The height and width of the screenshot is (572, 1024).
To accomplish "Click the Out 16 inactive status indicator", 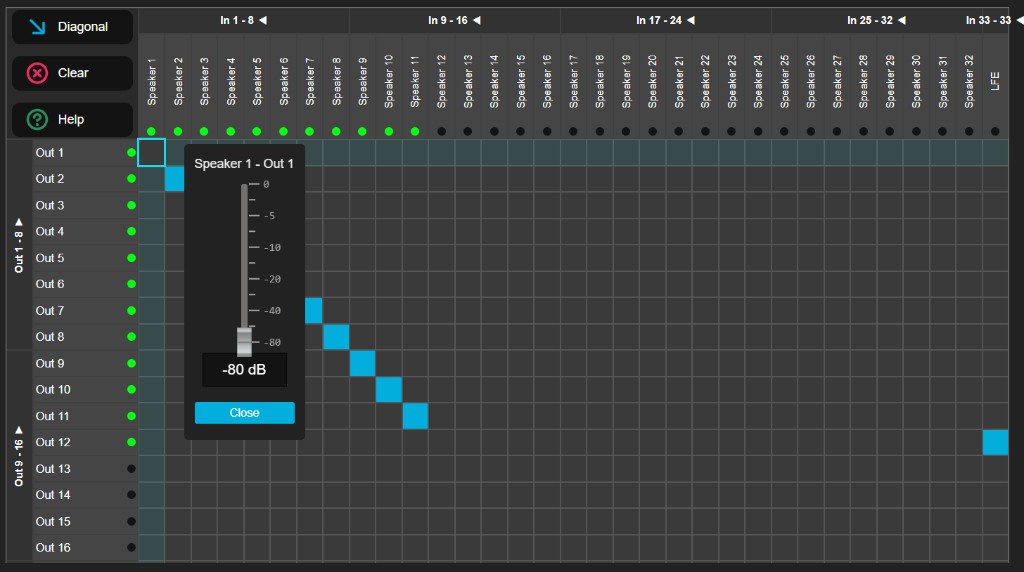I will pos(131,548).
